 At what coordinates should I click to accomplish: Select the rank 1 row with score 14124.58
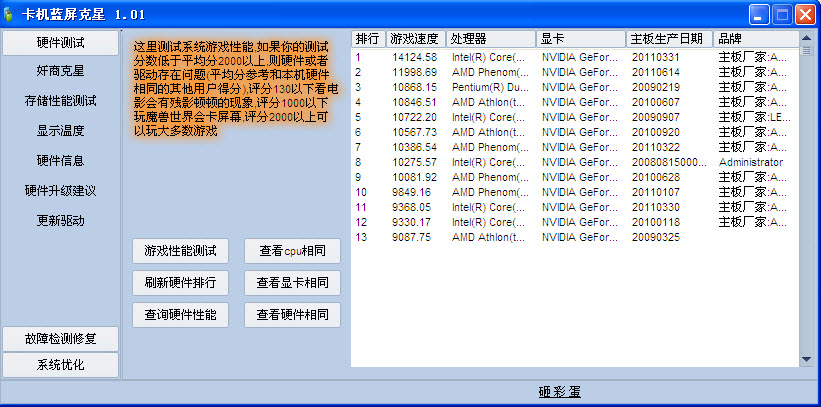(x=450, y=57)
